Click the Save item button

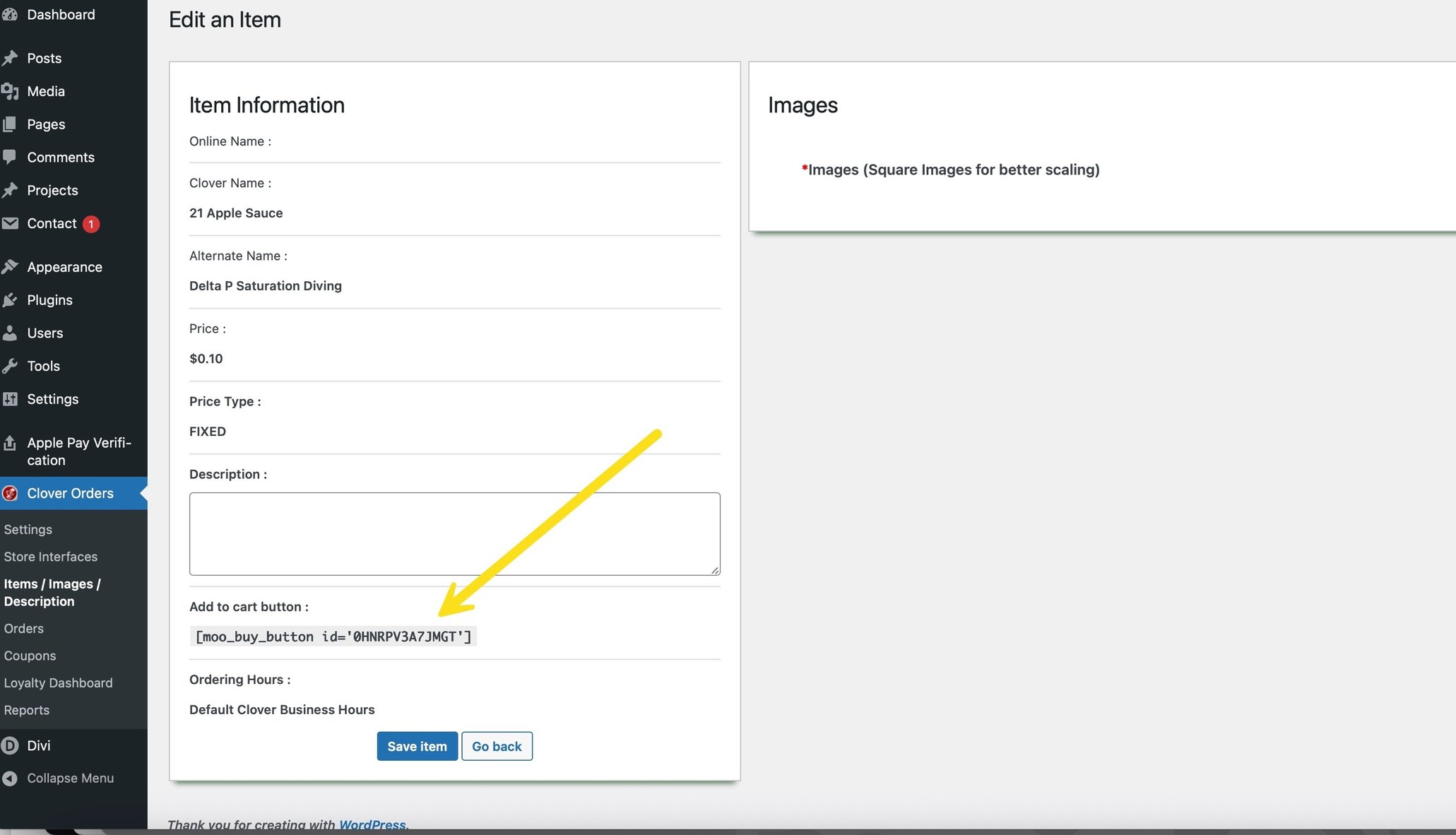417,746
